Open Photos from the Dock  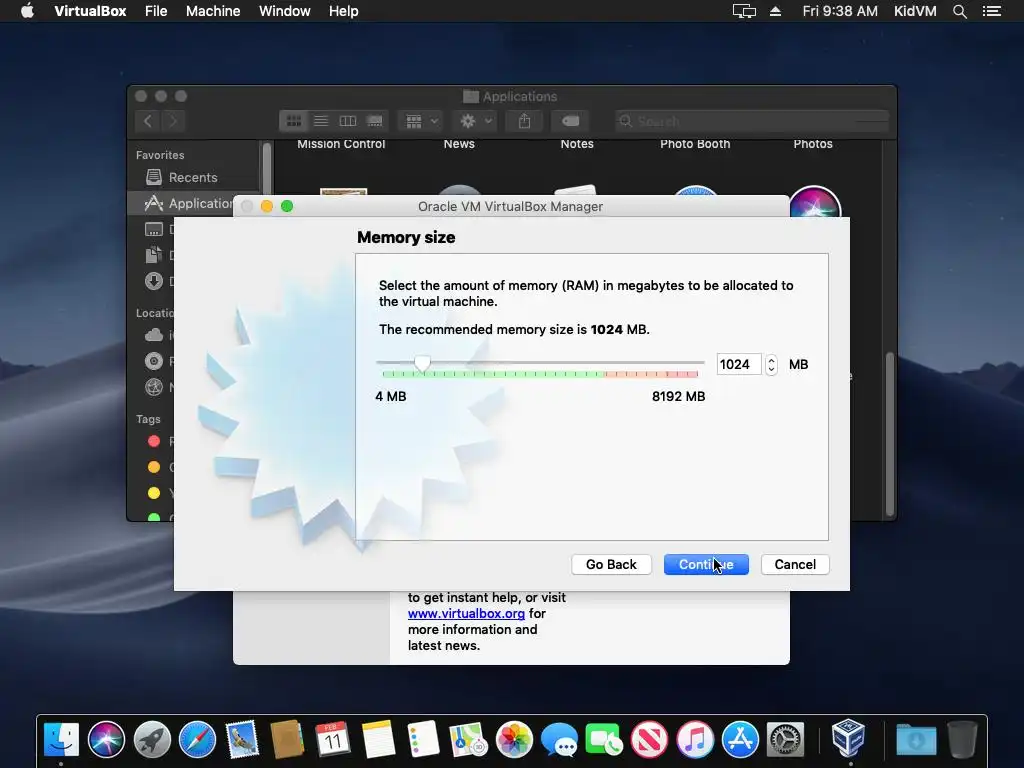coord(514,740)
